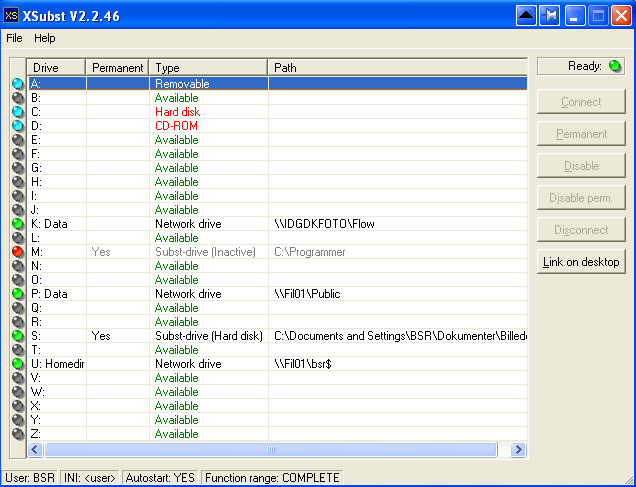Click the roll-up arrow button in title bar
This screenshot has width=636, height=487.
[x=526, y=16]
